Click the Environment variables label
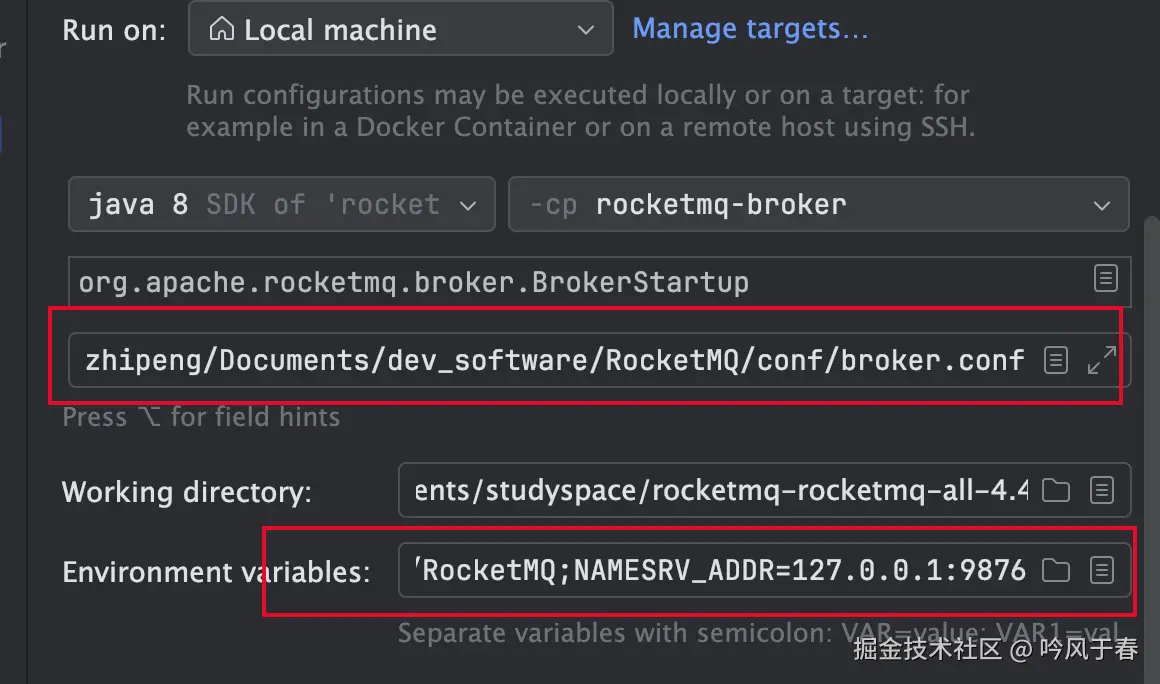Image resolution: width=1160 pixels, height=684 pixels. coord(216,572)
